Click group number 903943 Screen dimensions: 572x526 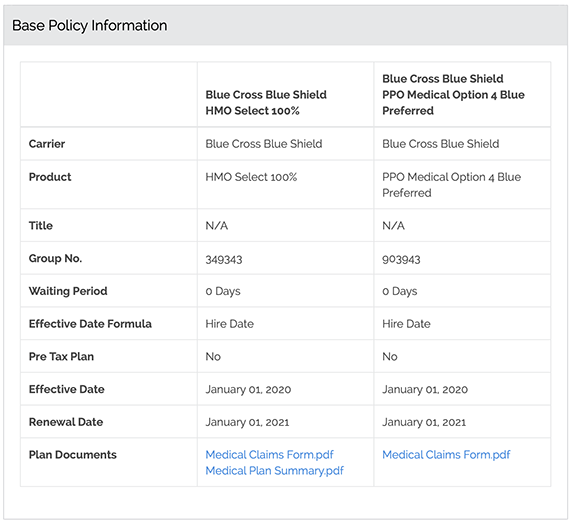[401, 260]
